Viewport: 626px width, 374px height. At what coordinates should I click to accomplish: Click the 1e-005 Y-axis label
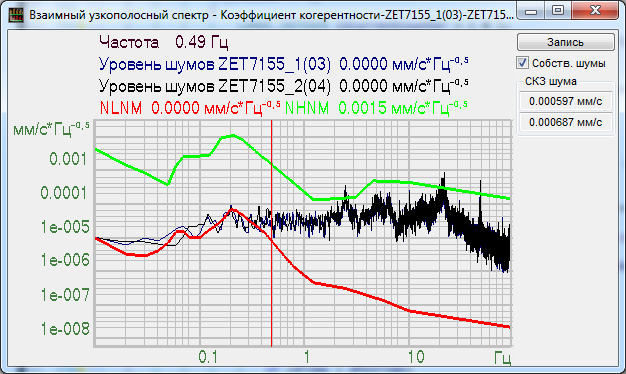click(65, 227)
